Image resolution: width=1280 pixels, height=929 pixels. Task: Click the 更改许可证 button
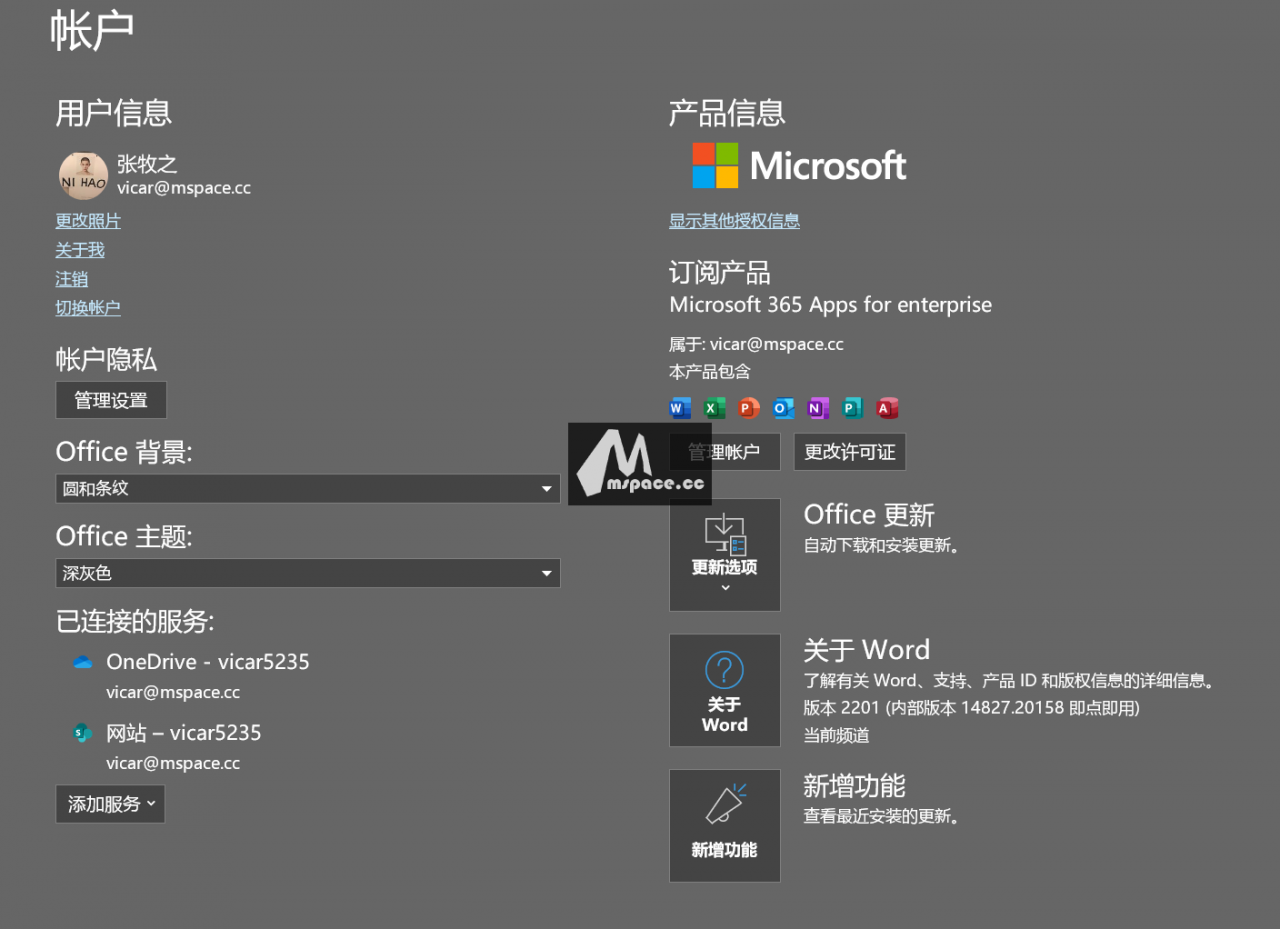[x=850, y=452]
